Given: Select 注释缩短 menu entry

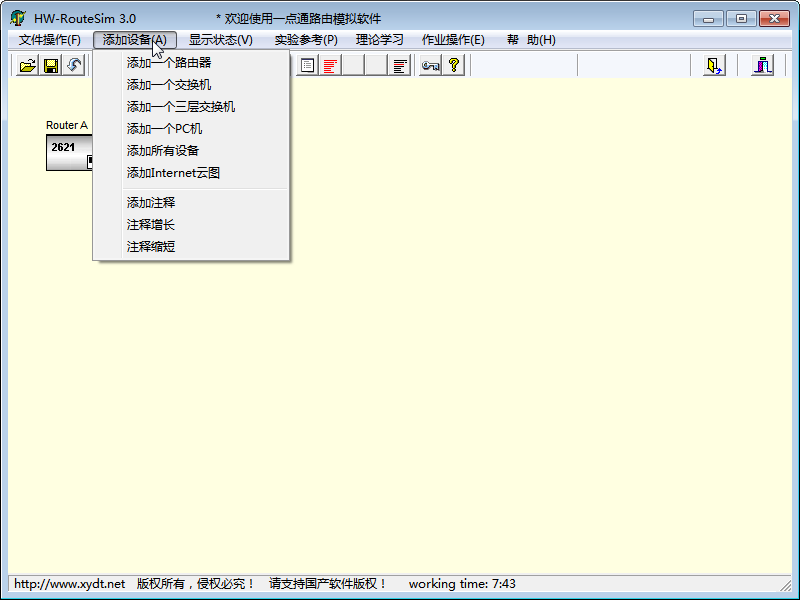Looking at the screenshot, I should 191,246.
